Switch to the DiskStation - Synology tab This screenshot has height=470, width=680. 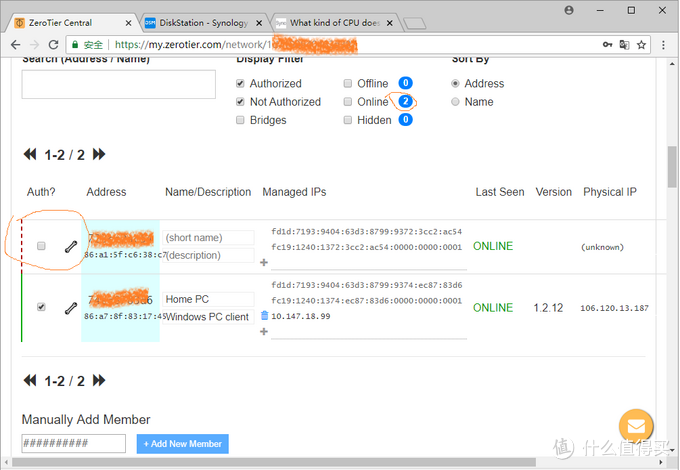point(203,21)
